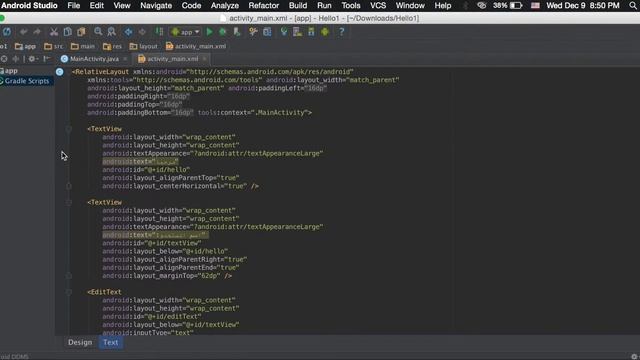The width and height of the screenshot is (640, 360).
Task: Open Find with the magnifier icon
Action: (x=98, y=32)
